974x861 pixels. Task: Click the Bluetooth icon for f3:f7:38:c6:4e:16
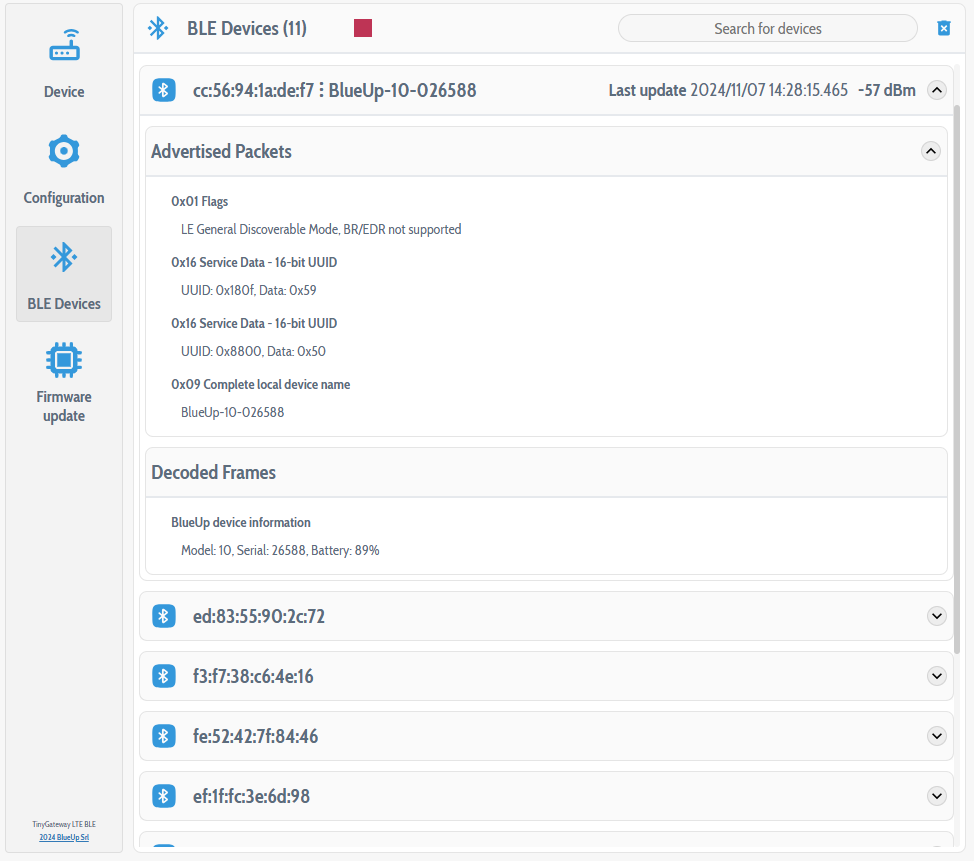(164, 676)
